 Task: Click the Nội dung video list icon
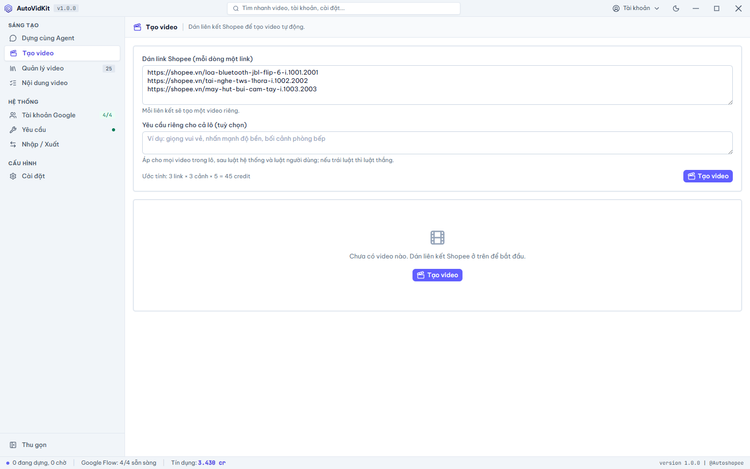[13, 83]
